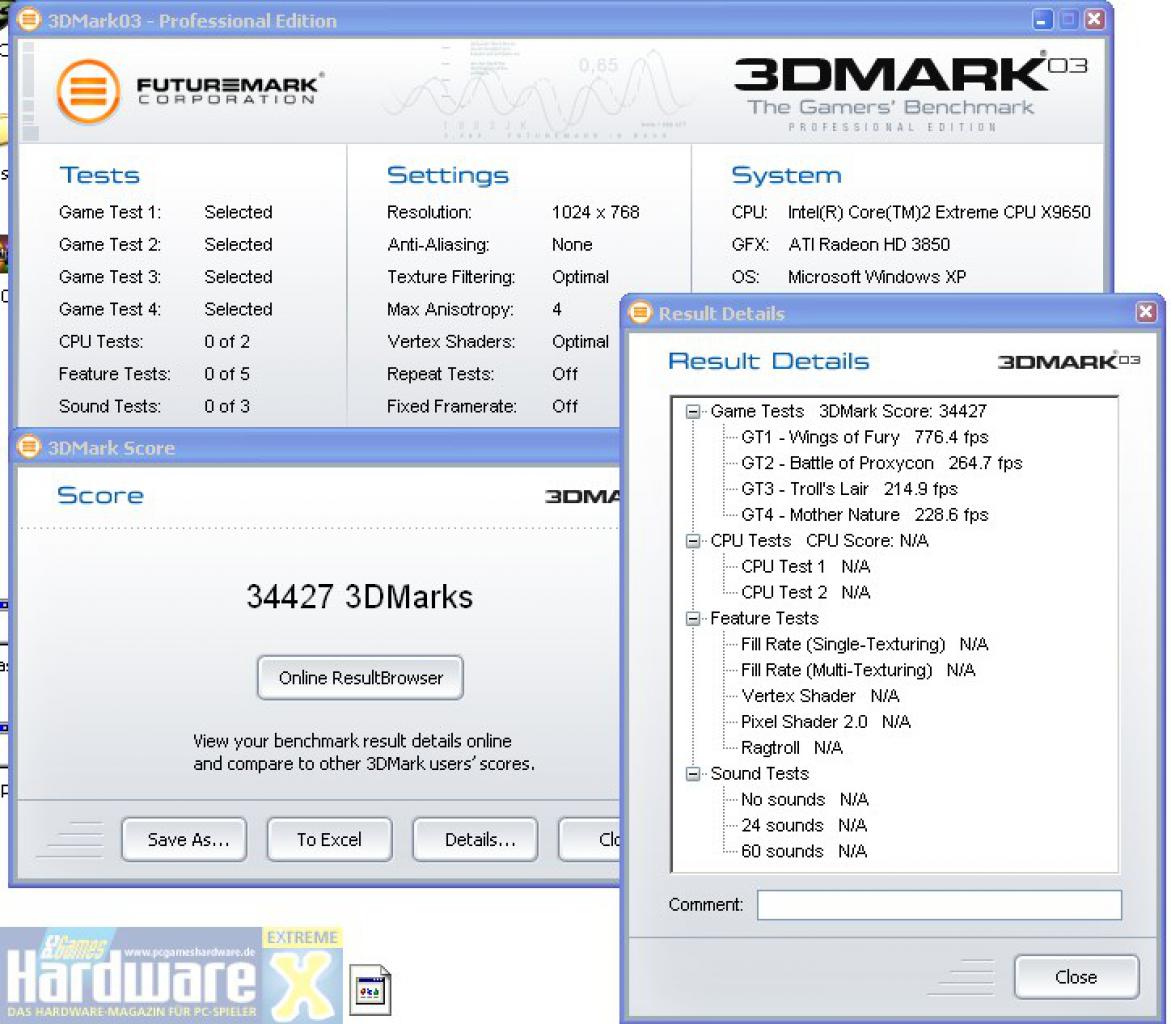Export results with To Excel button

point(329,840)
